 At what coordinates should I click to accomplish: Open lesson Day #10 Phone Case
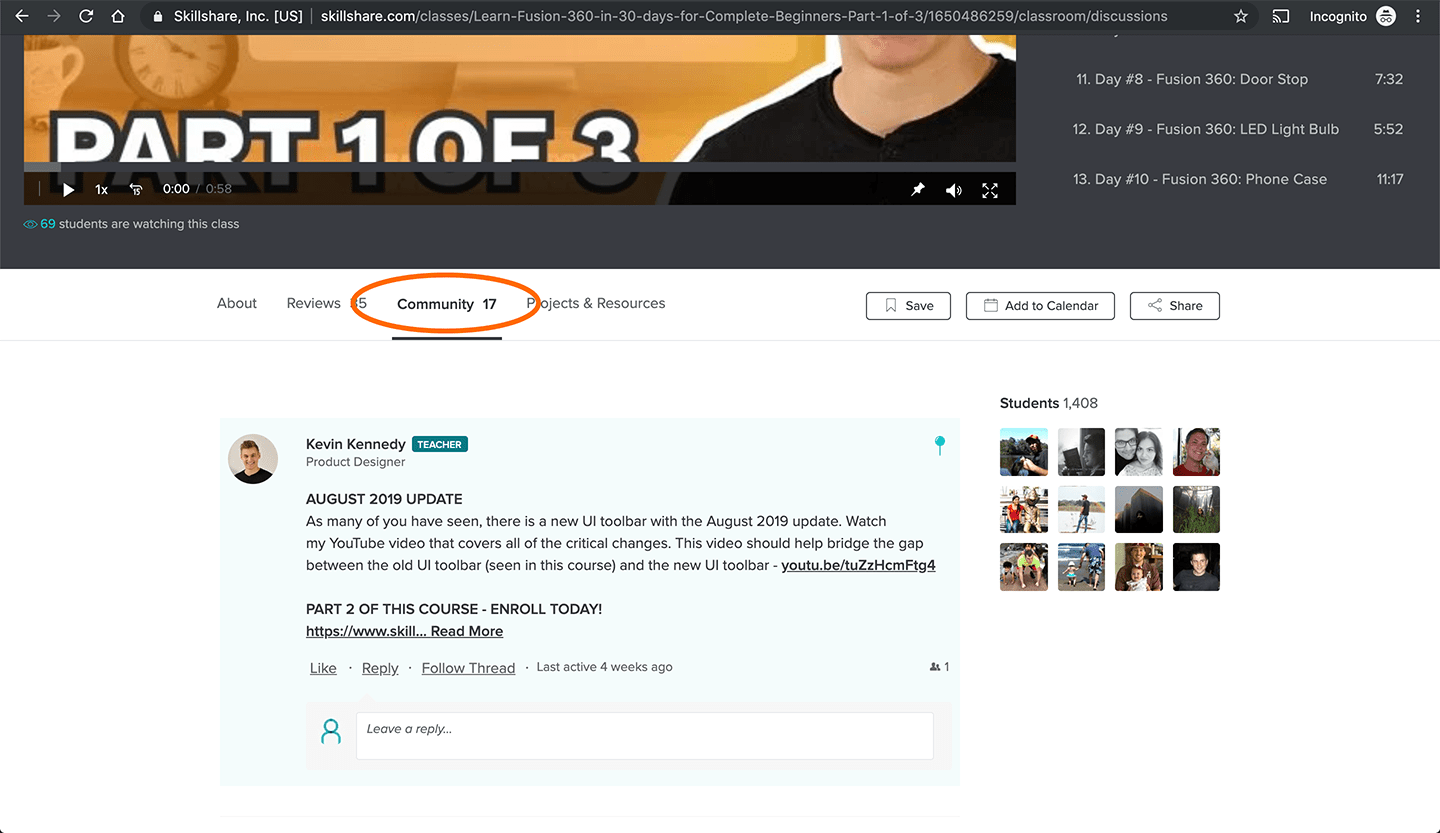(x=1238, y=179)
